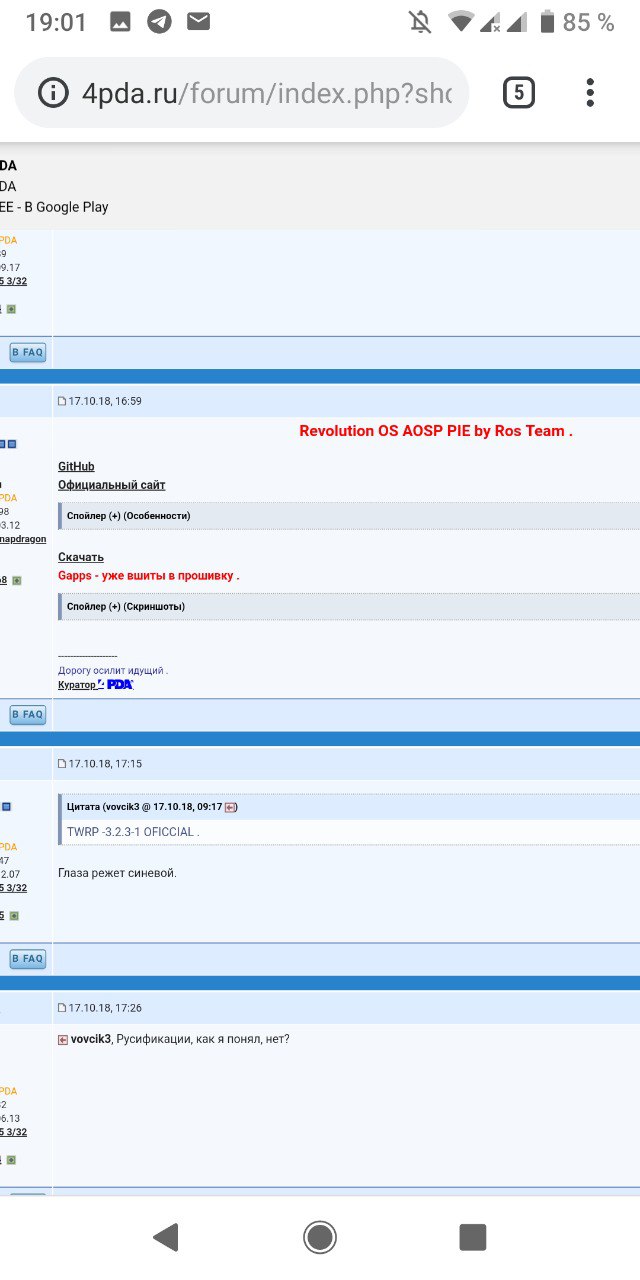The width and height of the screenshot is (640, 1280).
Task: Tap the Android recent apps square button
Action: click(x=473, y=1237)
